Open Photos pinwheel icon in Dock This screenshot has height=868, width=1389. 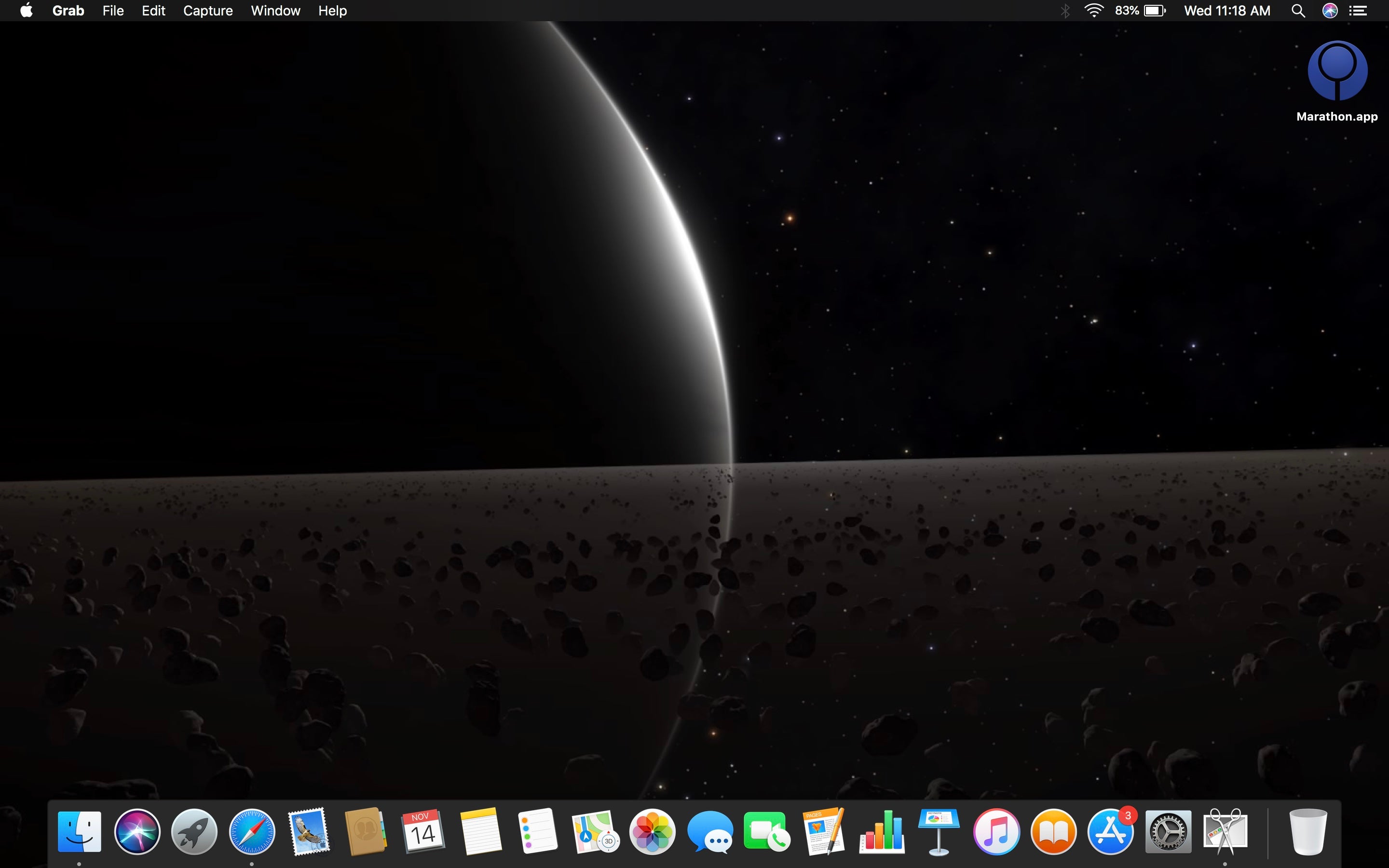click(652, 831)
